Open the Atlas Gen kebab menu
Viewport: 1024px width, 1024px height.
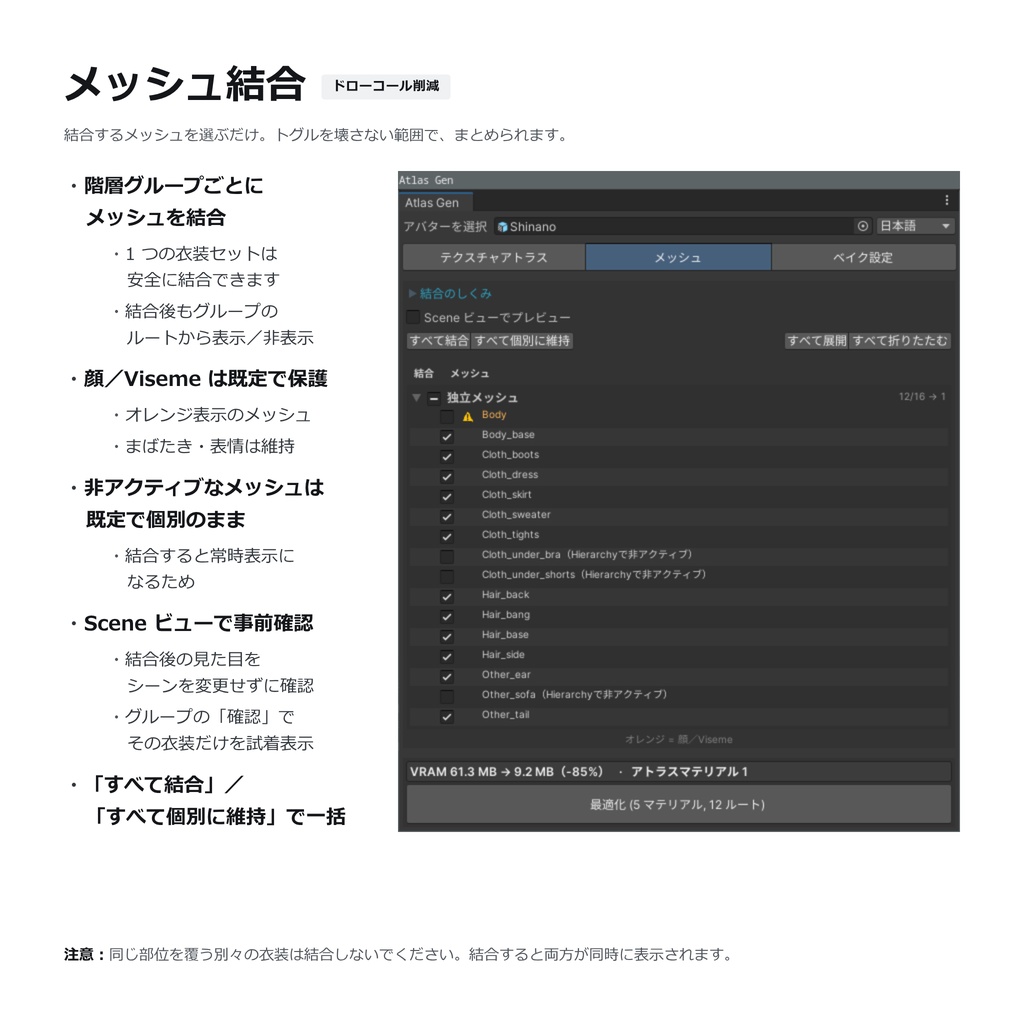[946, 200]
